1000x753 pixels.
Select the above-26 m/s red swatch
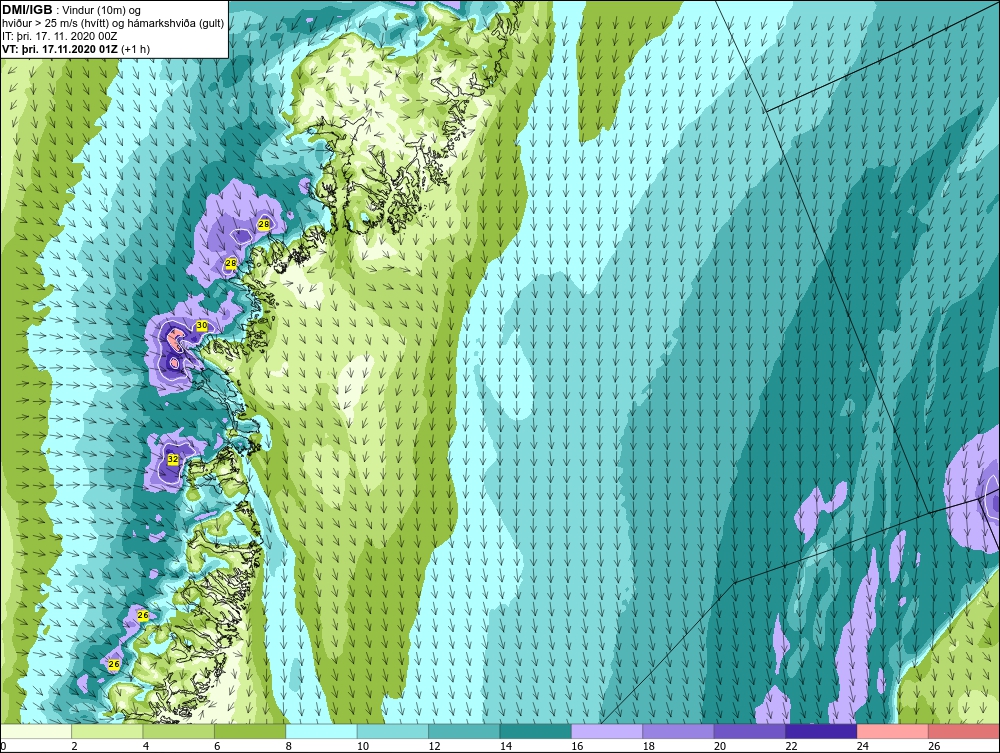tap(964, 731)
